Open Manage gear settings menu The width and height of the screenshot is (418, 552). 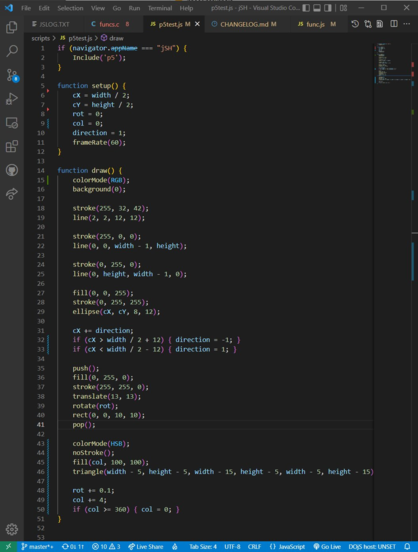12,529
